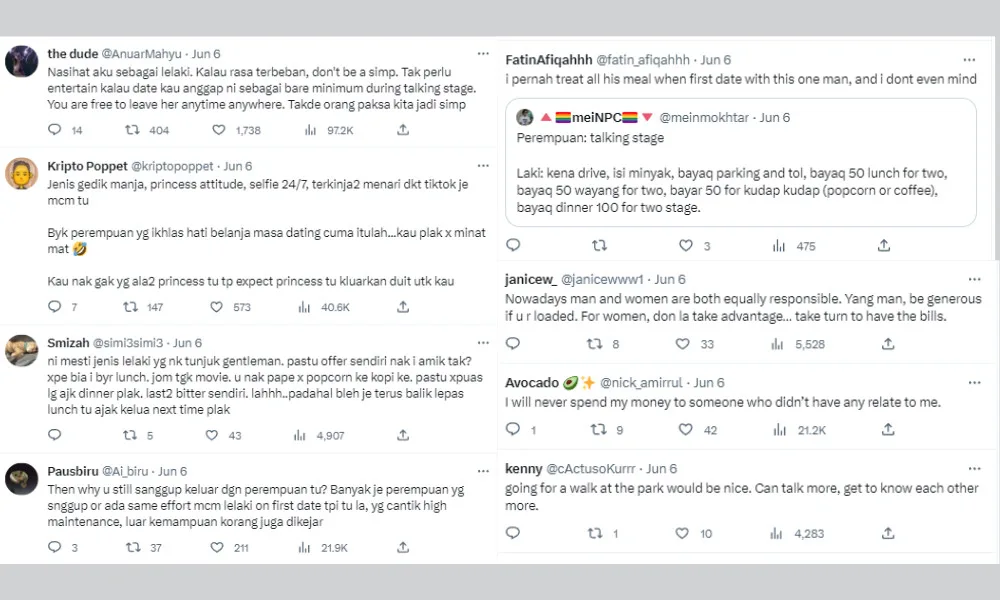Reply to kenny's tweet about park walk
Screen dimensions: 1000x600
pos(513,534)
